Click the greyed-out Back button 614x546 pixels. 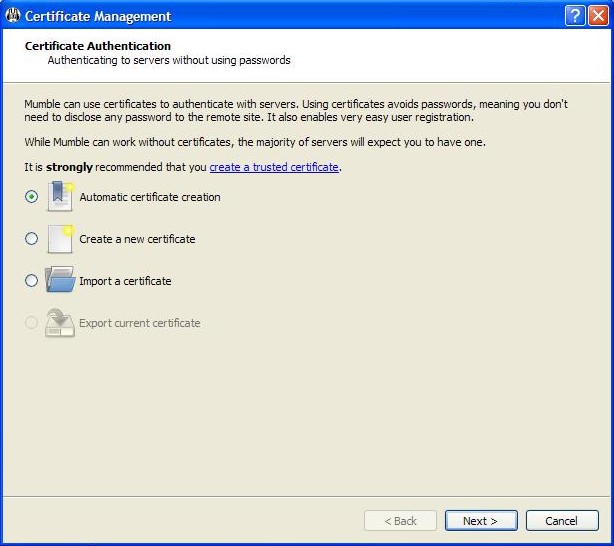click(x=400, y=521)
